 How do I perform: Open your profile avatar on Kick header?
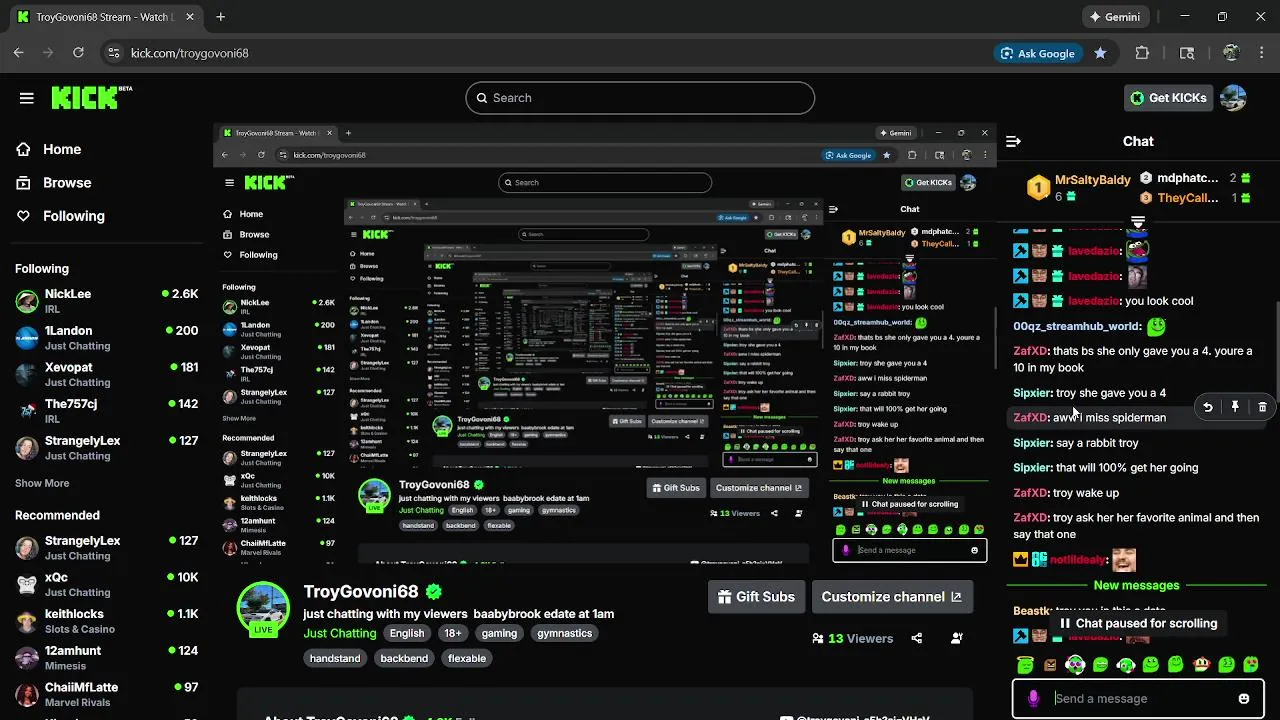(1234, 98)
